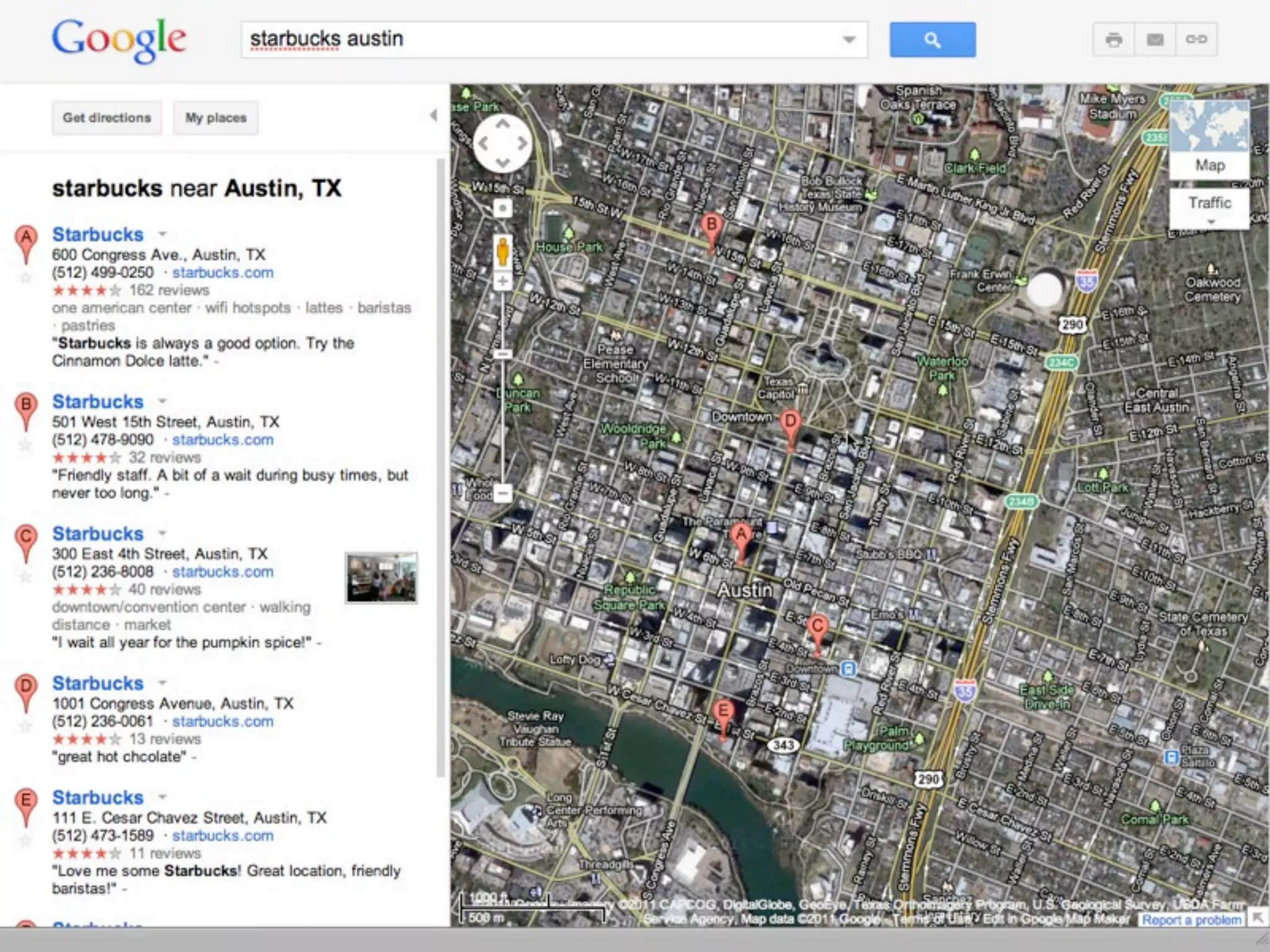Star the Starbucks at 501 West 15th Street
This screenshot has width=1270, height=952.
tap(25, 445)
